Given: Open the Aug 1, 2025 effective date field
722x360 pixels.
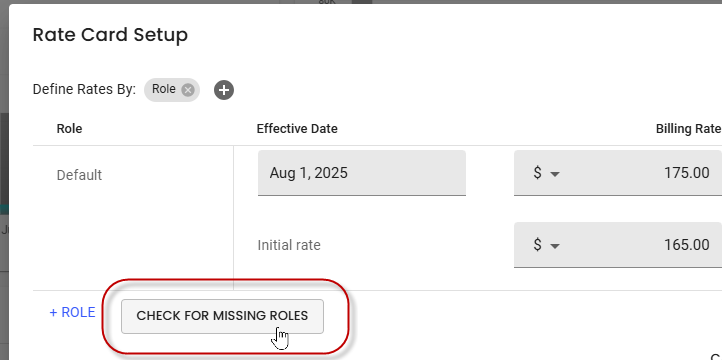Looking at the screenshot, I should click(361, 173).
